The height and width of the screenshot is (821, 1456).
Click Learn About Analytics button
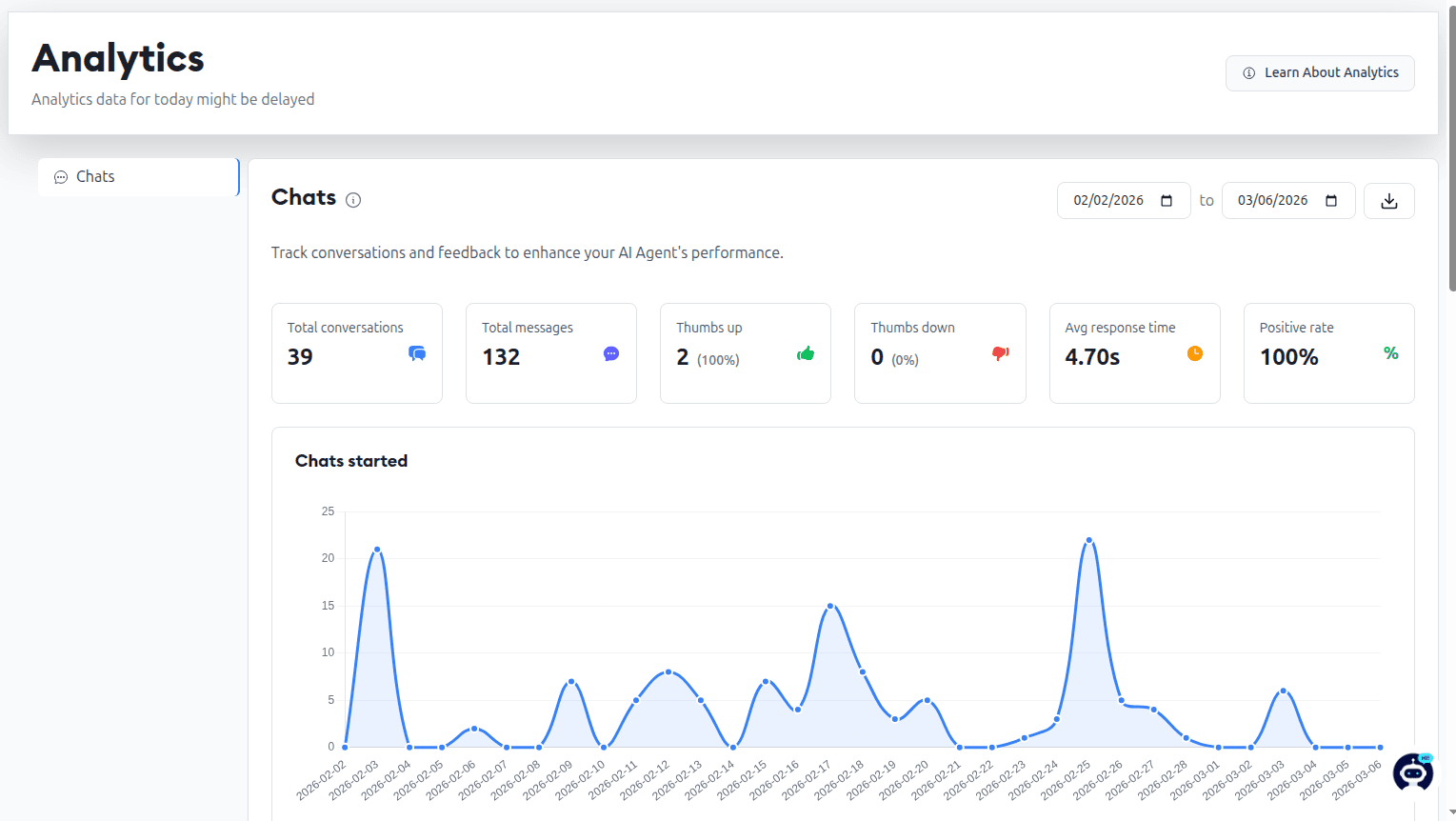[x=1320, y=73]
